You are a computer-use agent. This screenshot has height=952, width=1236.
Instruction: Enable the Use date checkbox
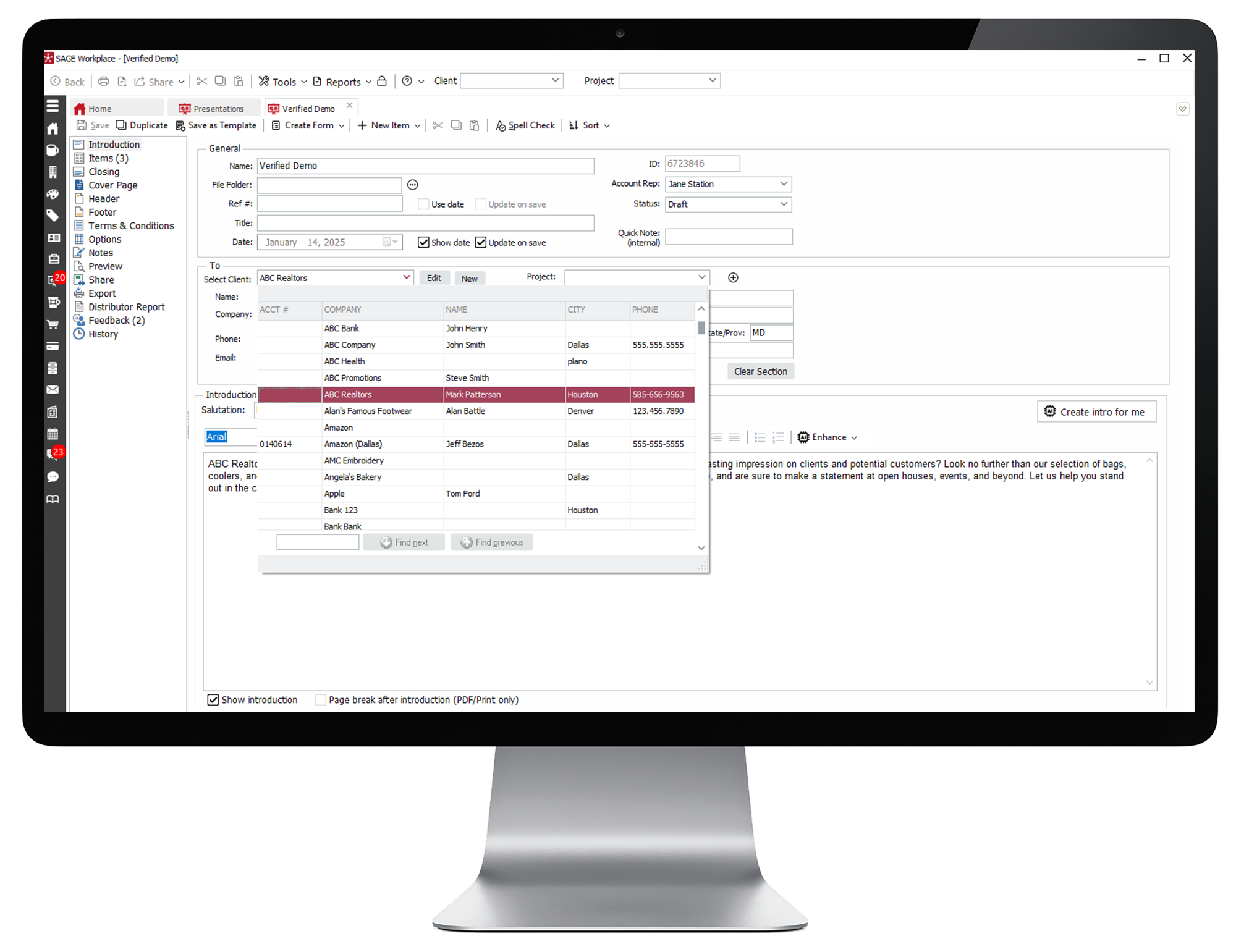423,203
